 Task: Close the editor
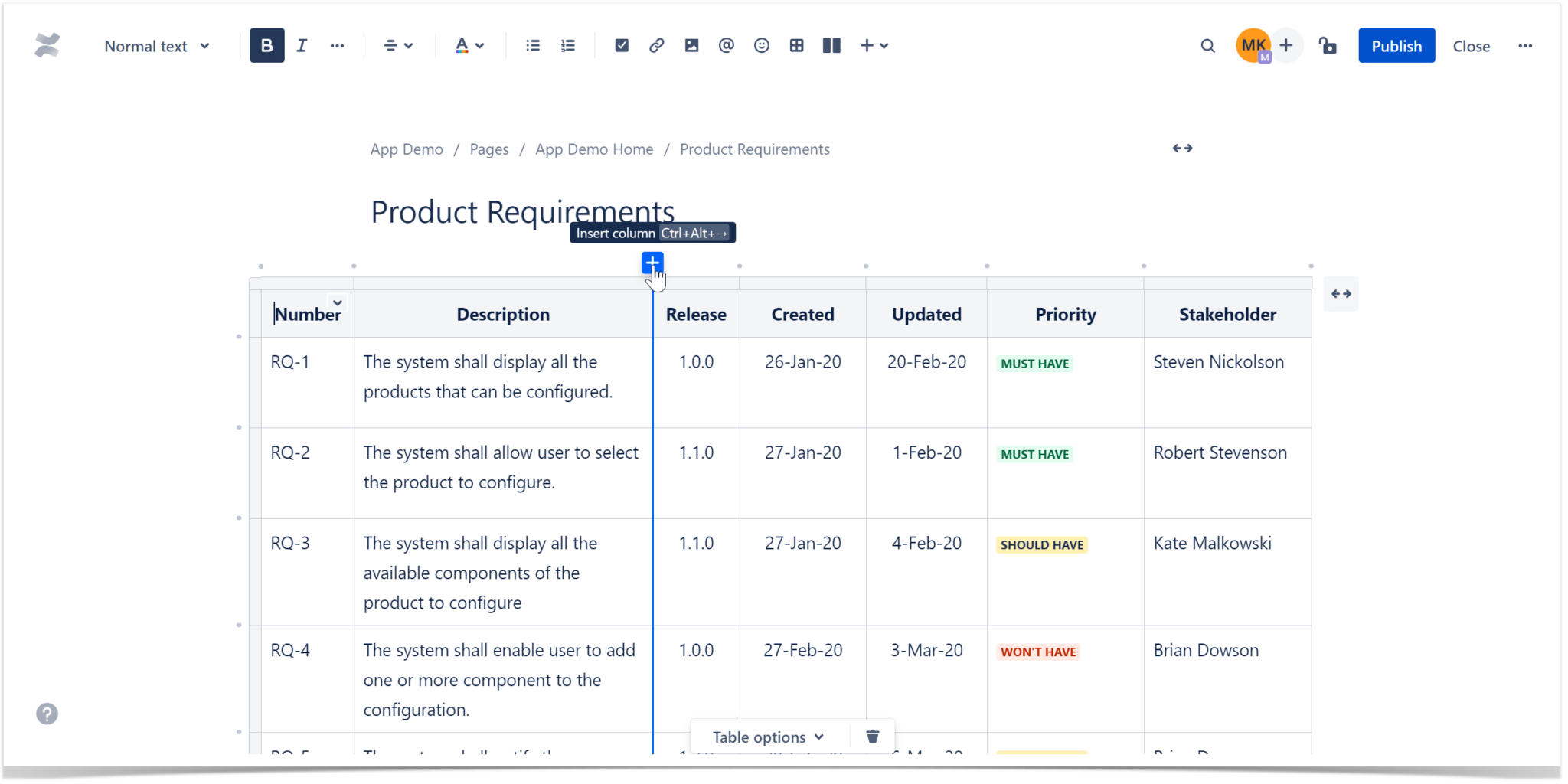click(x=1471, y=45)
